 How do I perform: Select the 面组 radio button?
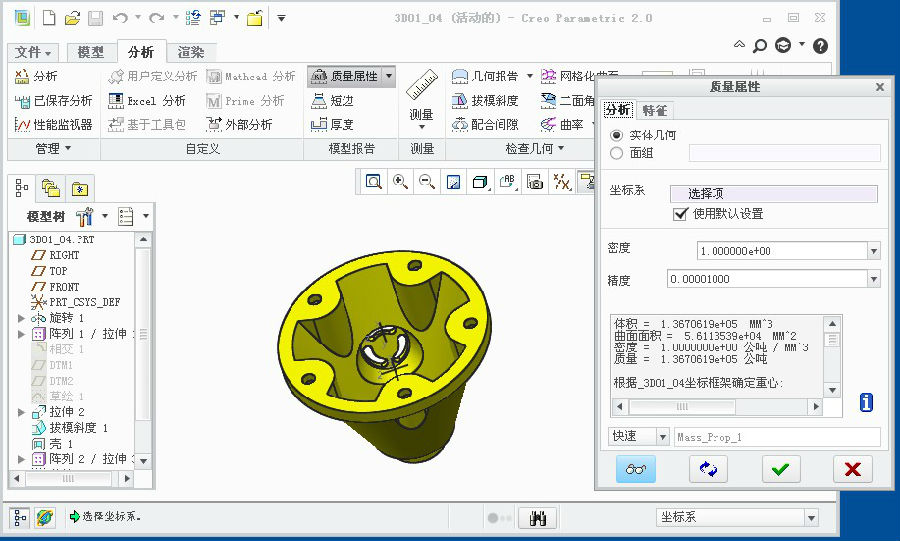616,153
